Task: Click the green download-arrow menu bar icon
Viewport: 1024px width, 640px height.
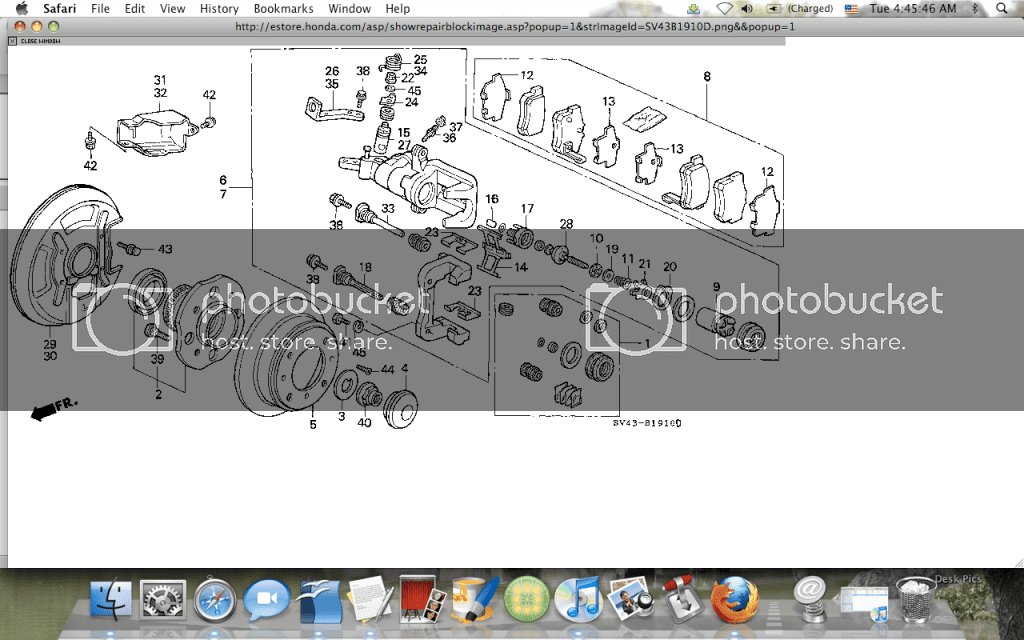Action: (x=694, y=8)
